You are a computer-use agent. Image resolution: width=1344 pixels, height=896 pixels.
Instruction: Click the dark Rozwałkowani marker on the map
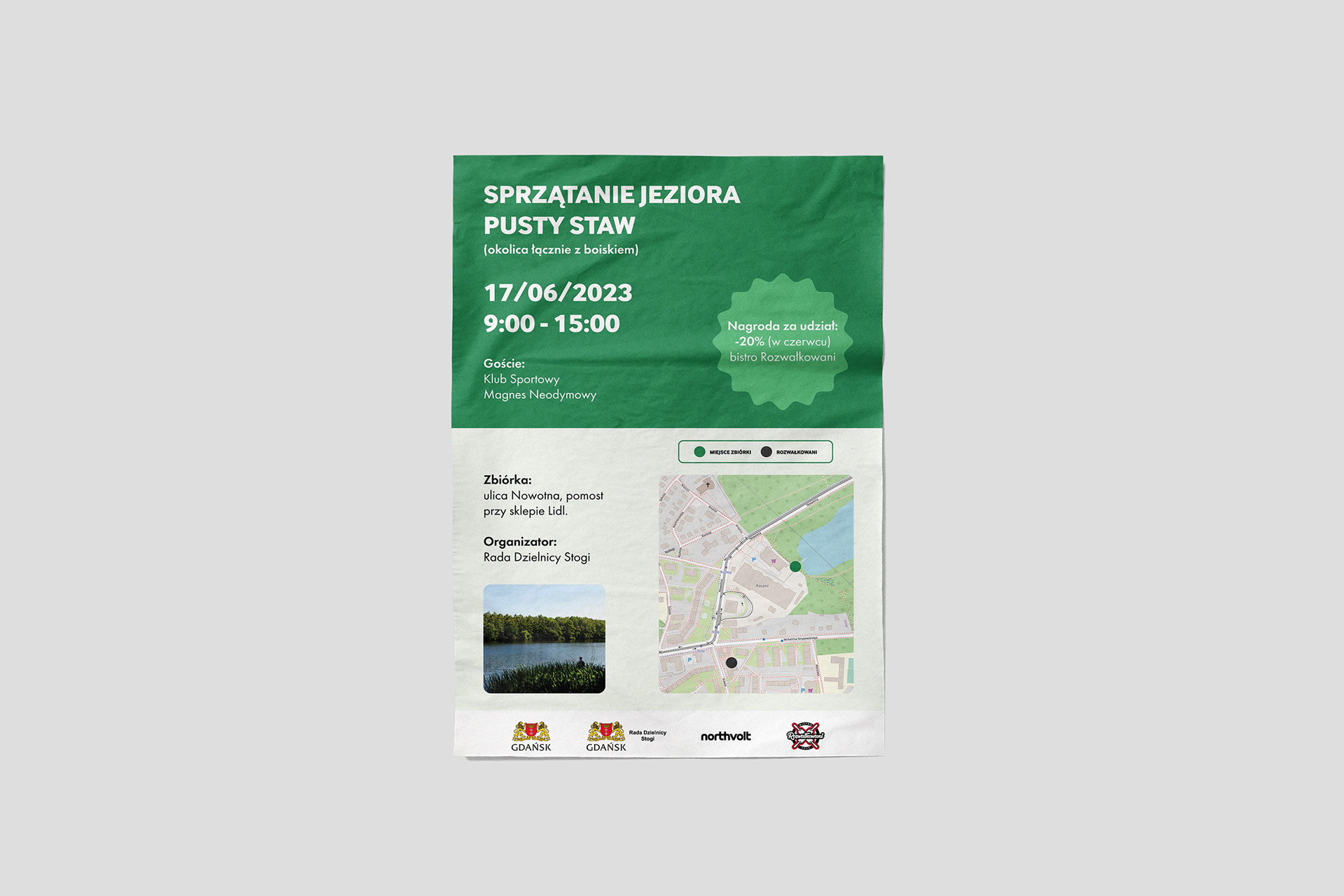[x=731, y=662]
